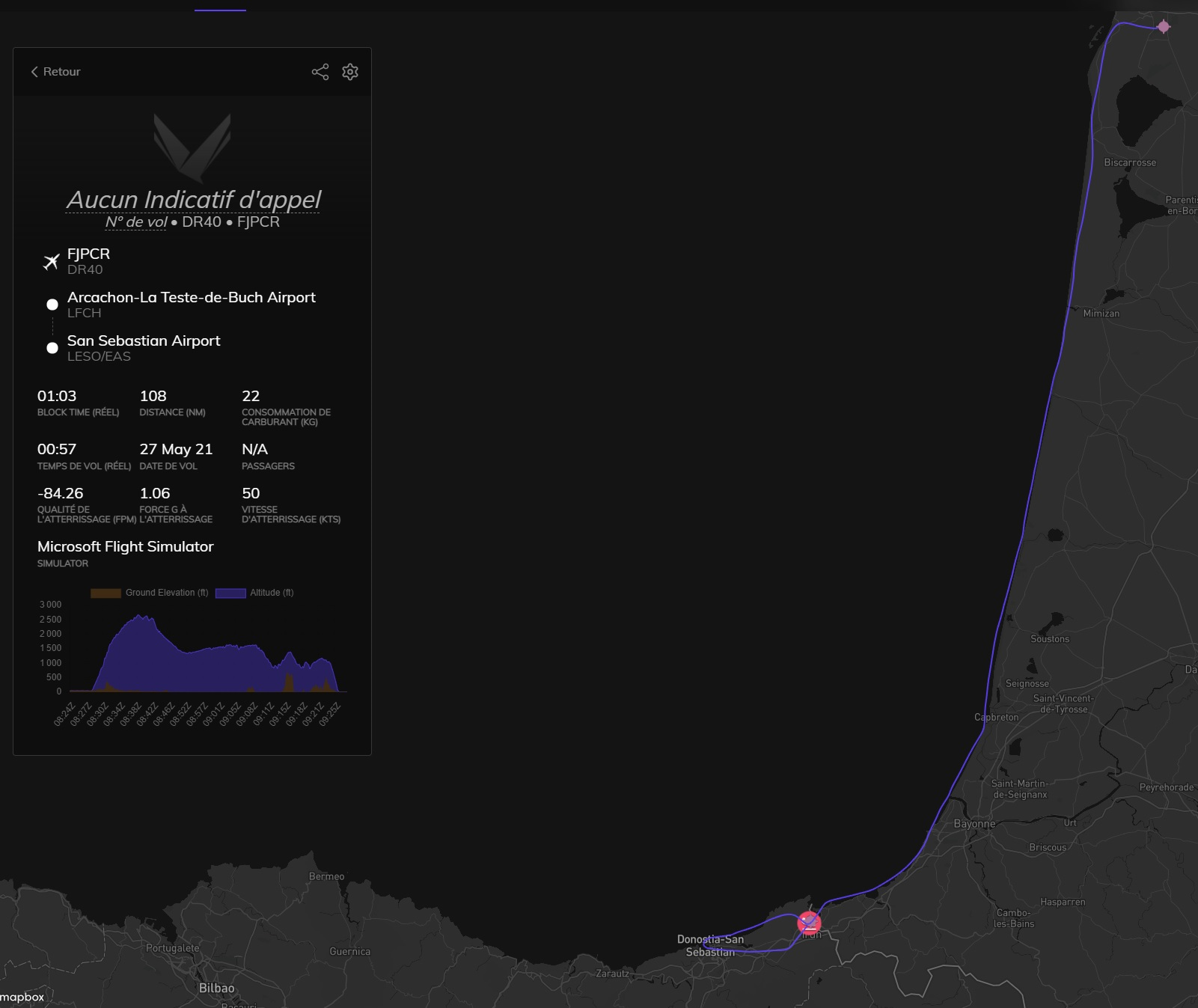1198x1008 pixels.
Task: Click the altitude profile chart peak
Action: point(140,617)
